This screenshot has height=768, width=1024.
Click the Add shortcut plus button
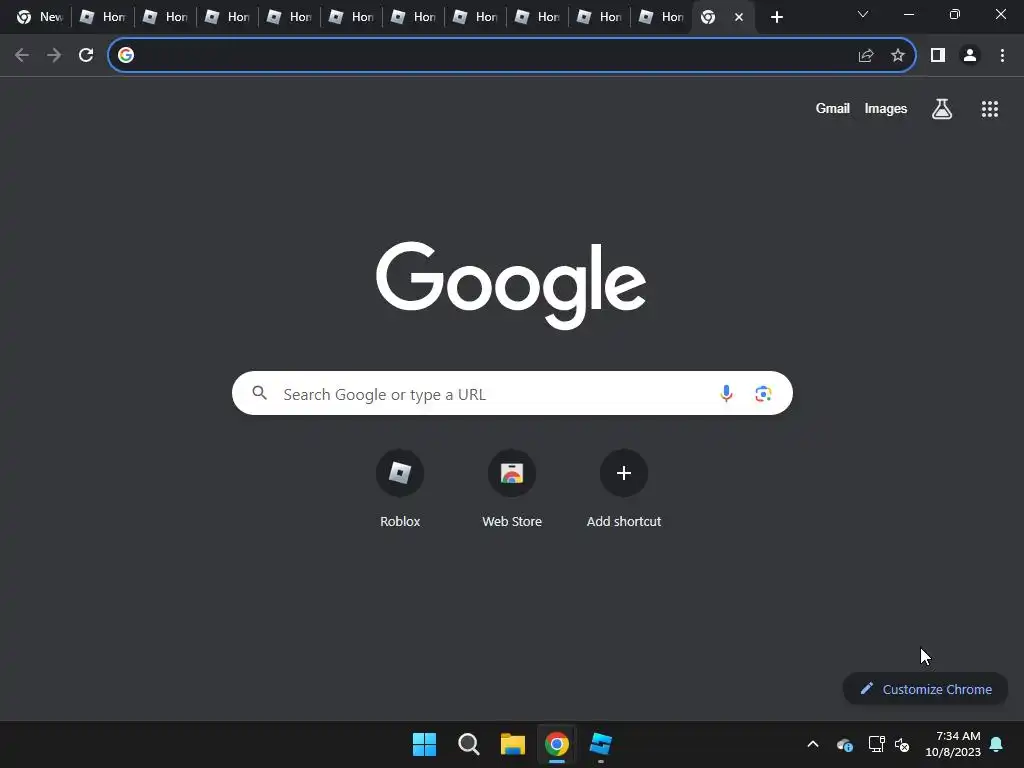click(624, 473)
